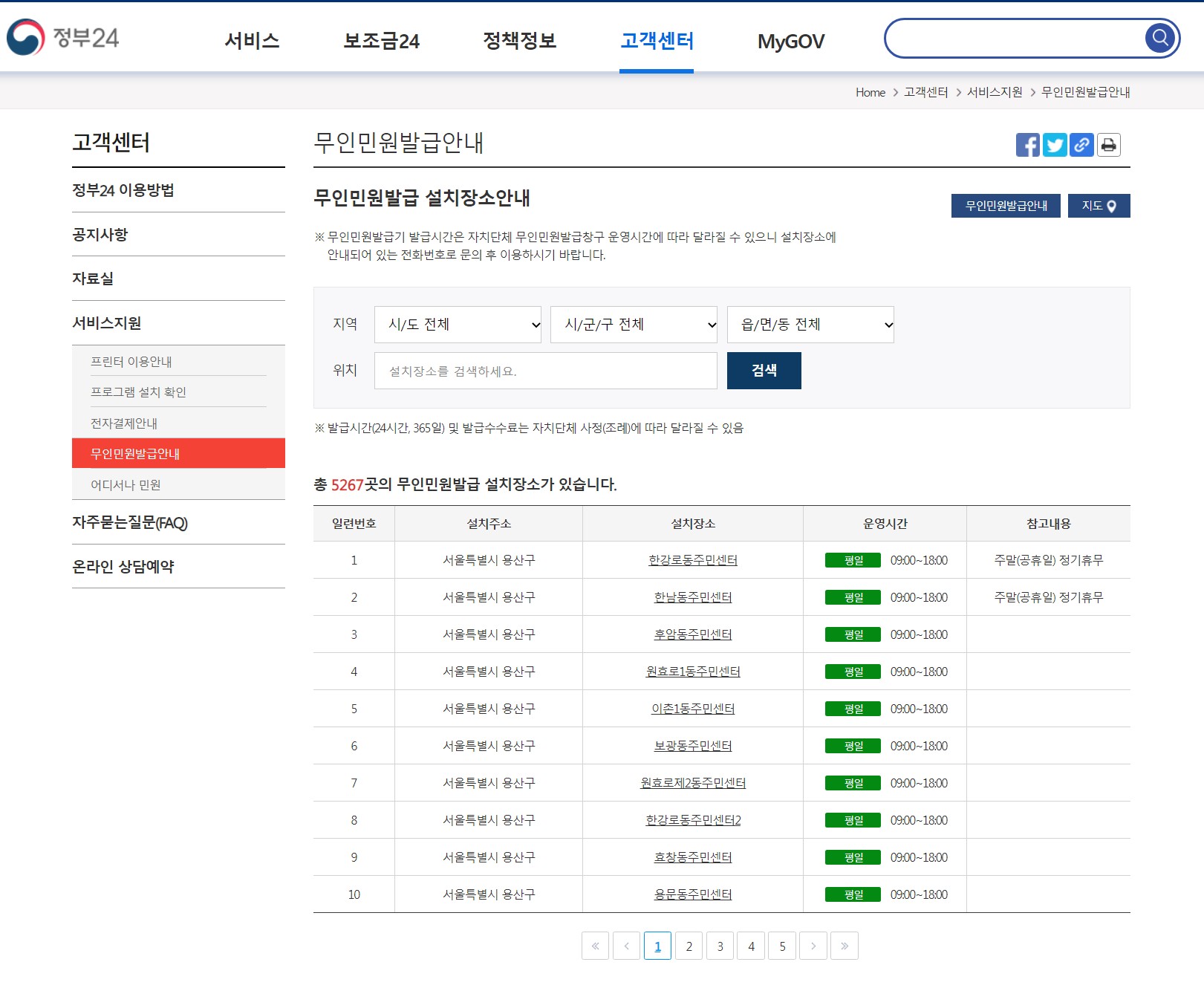The image size is (1204, 988).
Task: Open the 시/군/구 전체 dropdown
Action: pos(634,324)
